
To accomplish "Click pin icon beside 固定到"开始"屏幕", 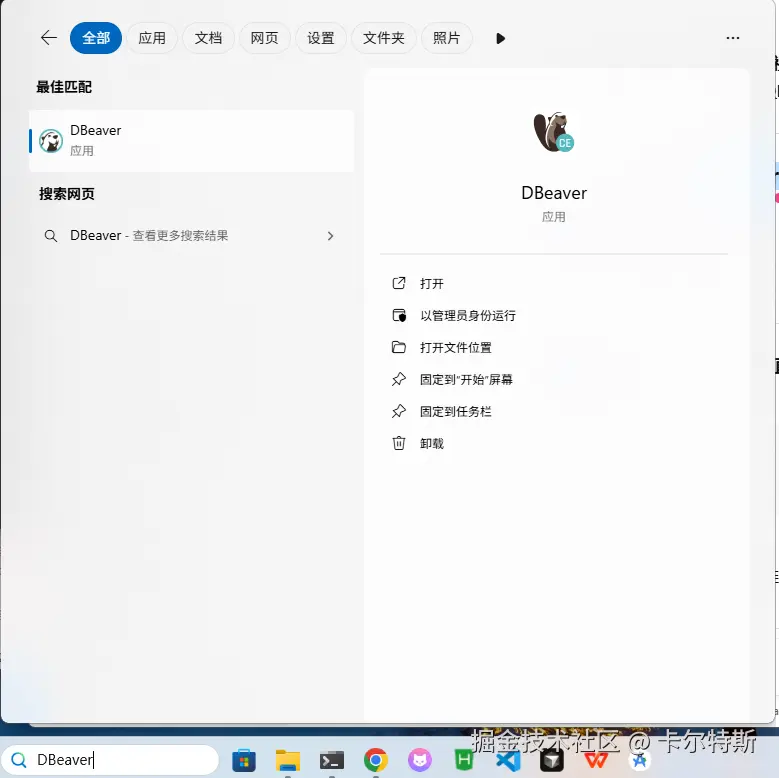I will click(x=399, y=380).
